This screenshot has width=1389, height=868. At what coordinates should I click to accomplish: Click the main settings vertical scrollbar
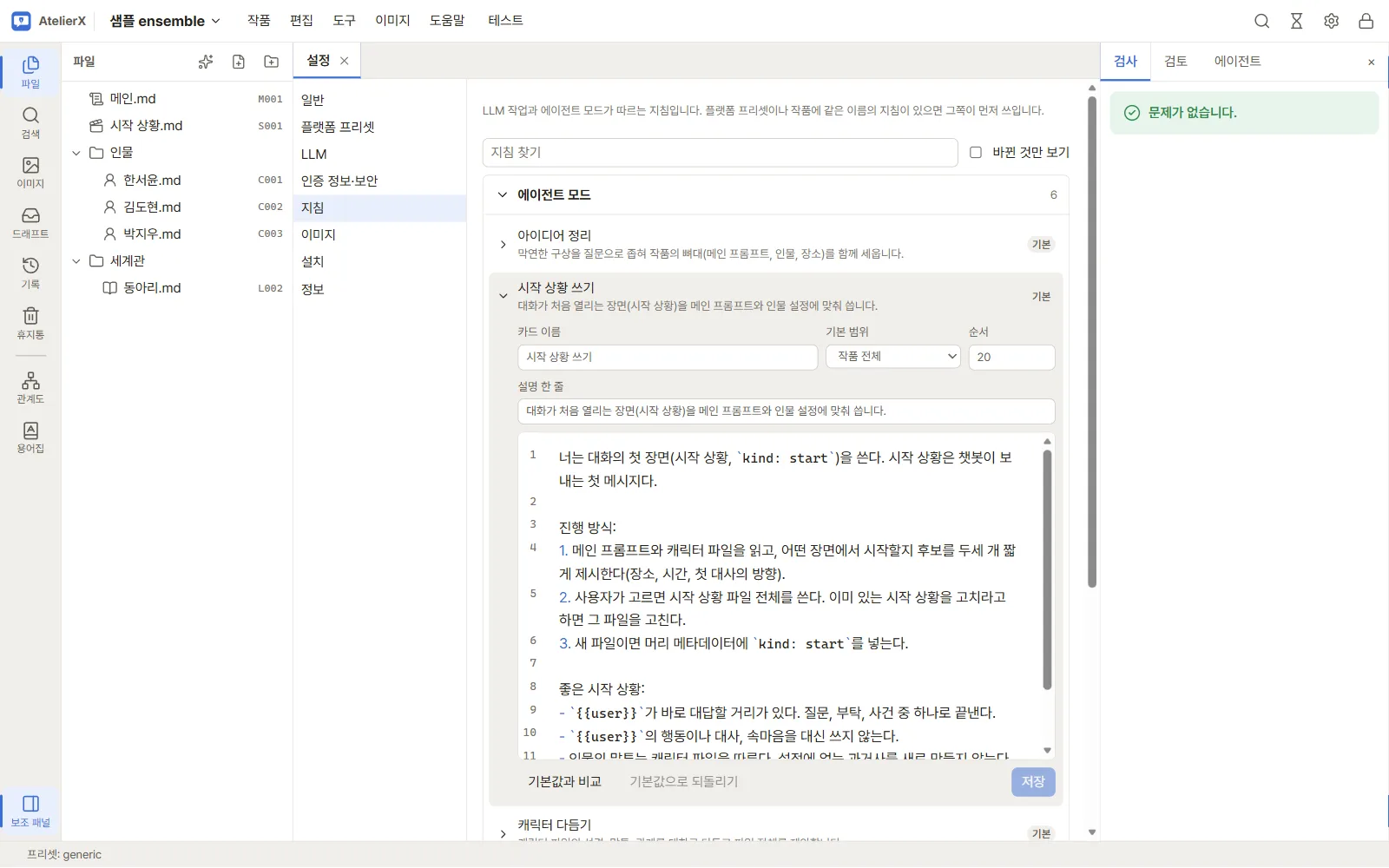(x=1092, y=342)
